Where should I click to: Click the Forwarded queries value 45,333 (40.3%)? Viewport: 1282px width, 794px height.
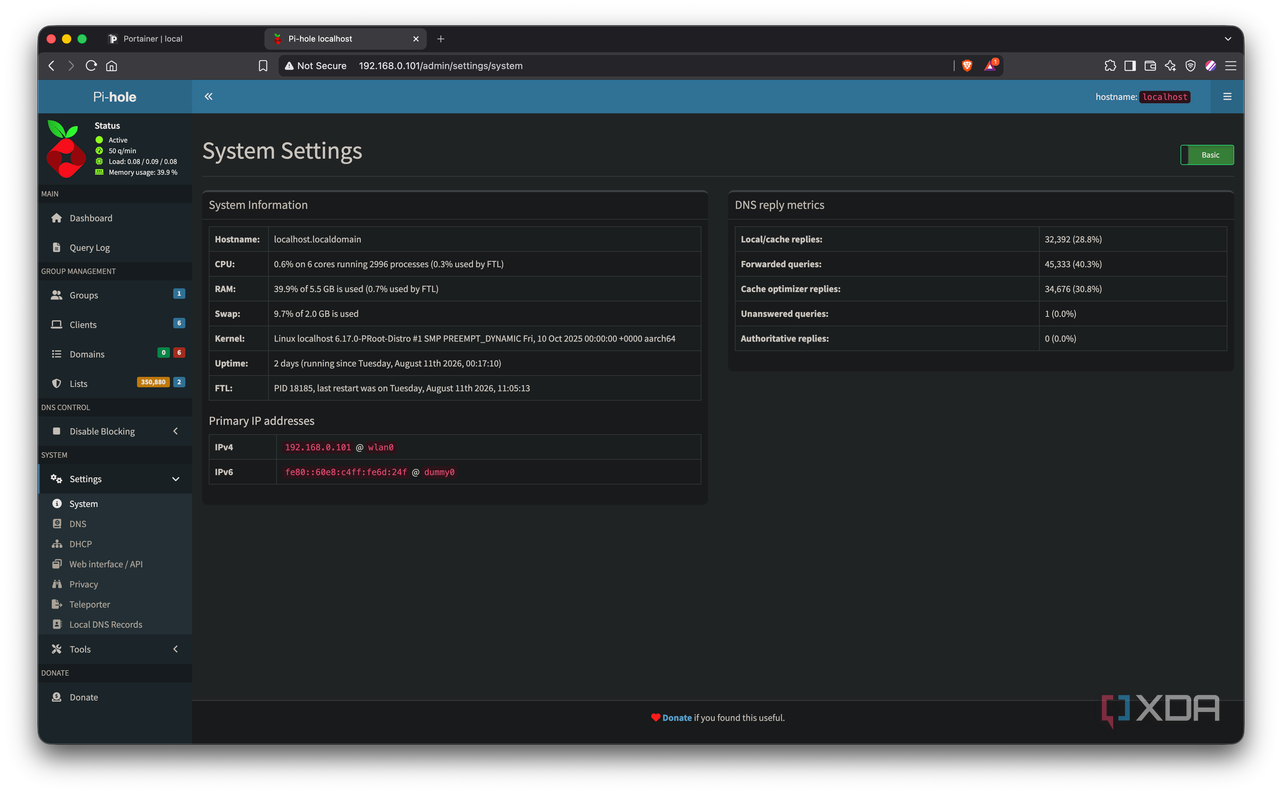1073,264
